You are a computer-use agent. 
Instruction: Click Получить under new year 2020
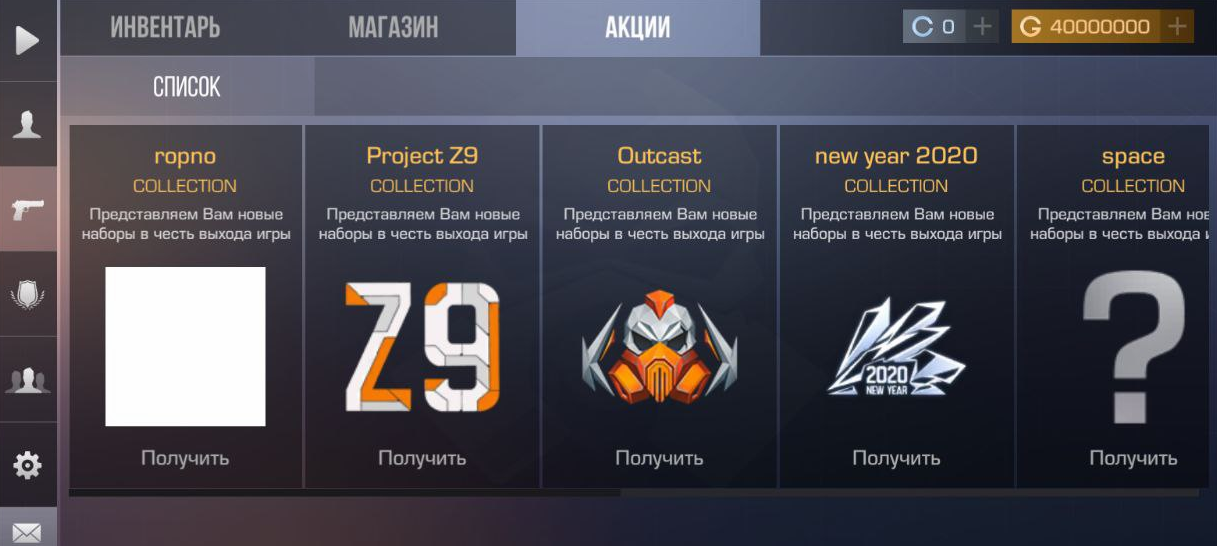pyautogui.click(x=896, y=458)
